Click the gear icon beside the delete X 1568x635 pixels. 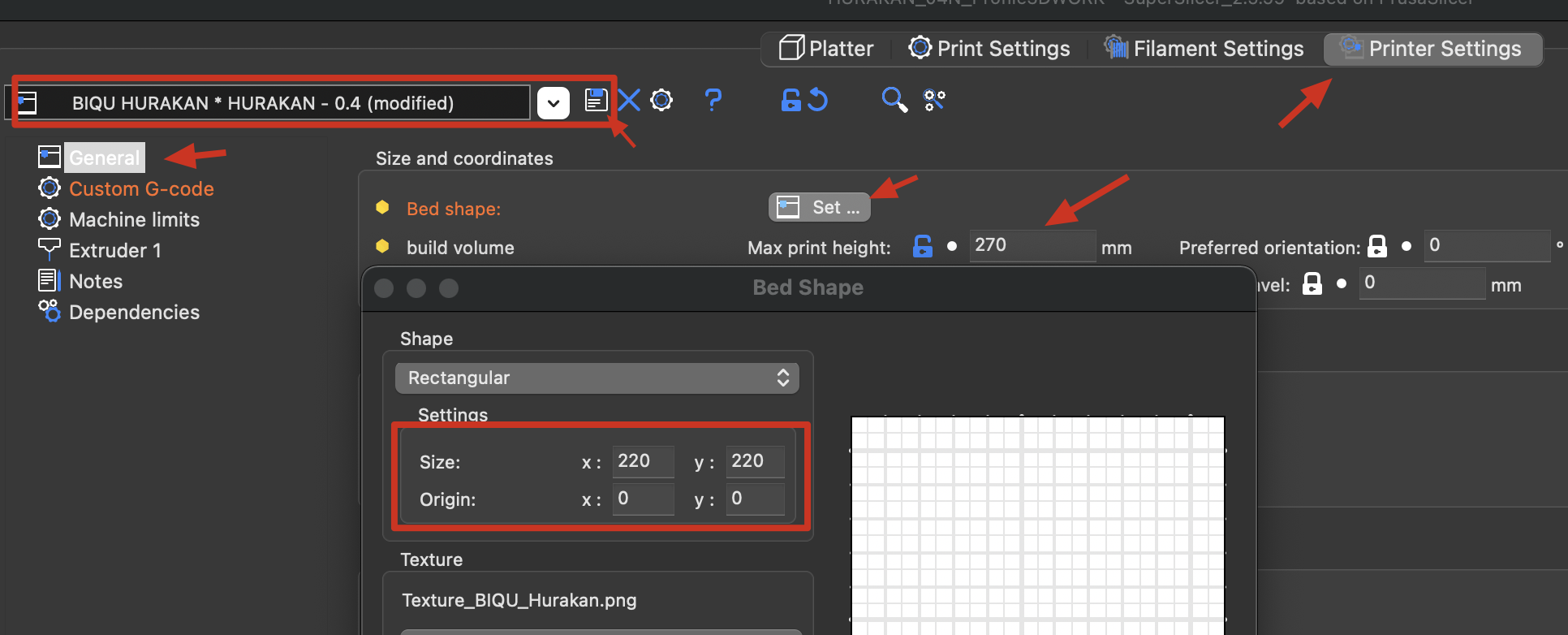[662, 101]
